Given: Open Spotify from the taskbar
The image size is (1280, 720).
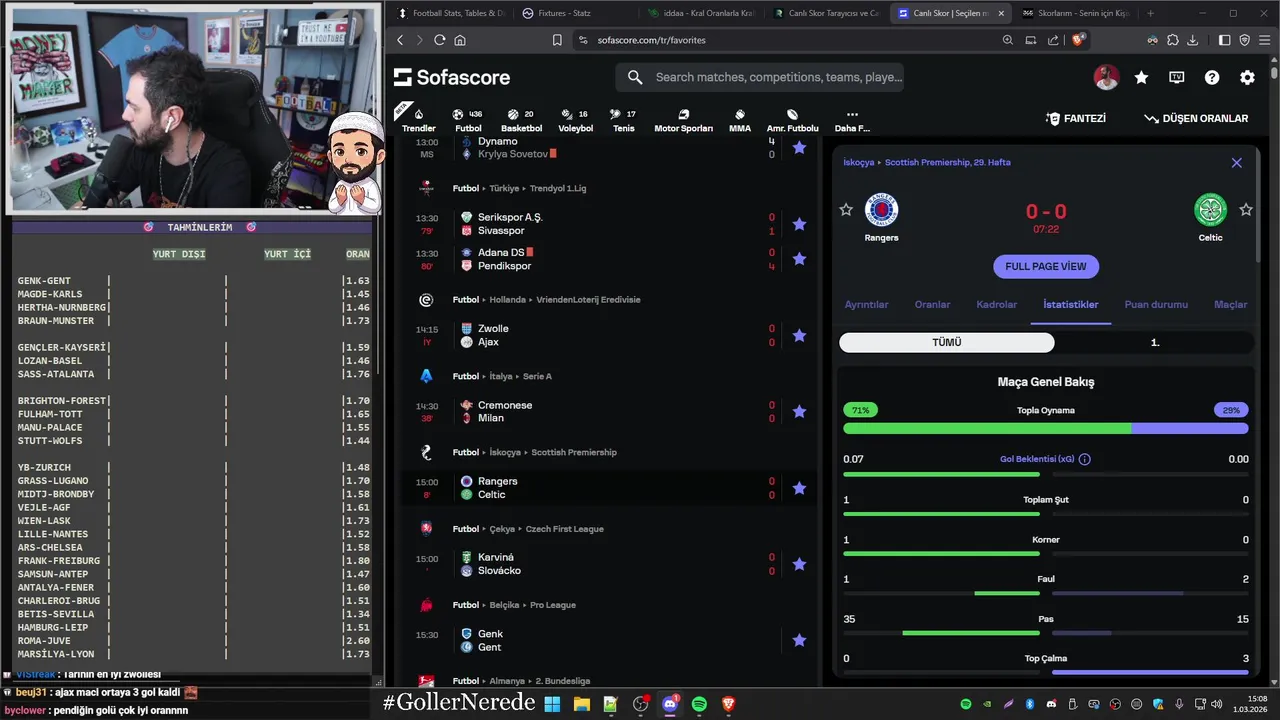Looking at the screenshot, I should point(699,704).
